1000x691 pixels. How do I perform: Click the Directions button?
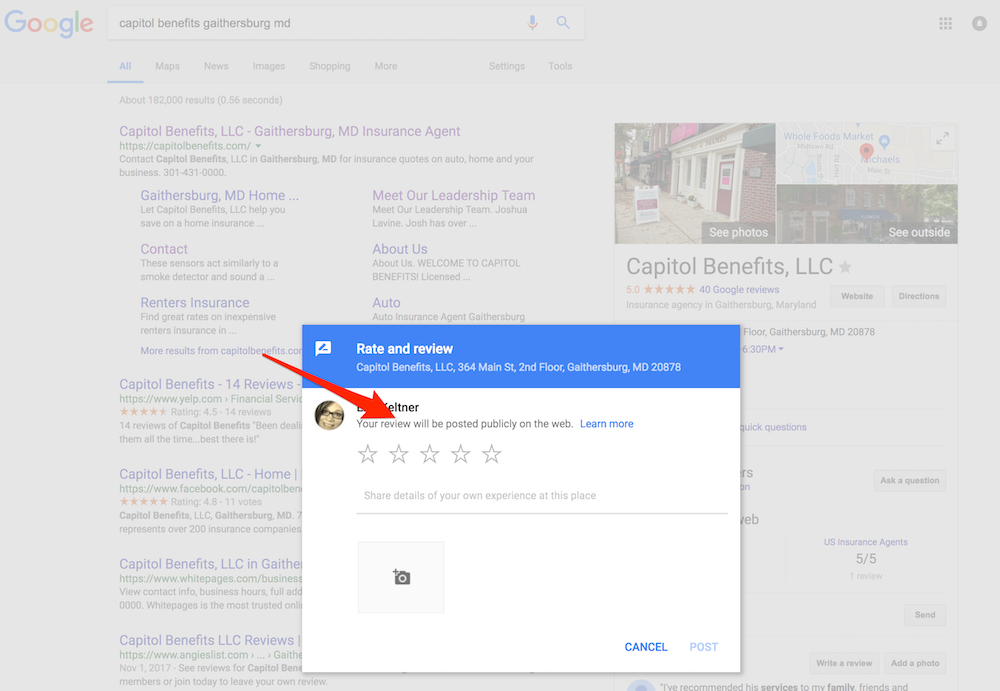(x=918, y=296)
